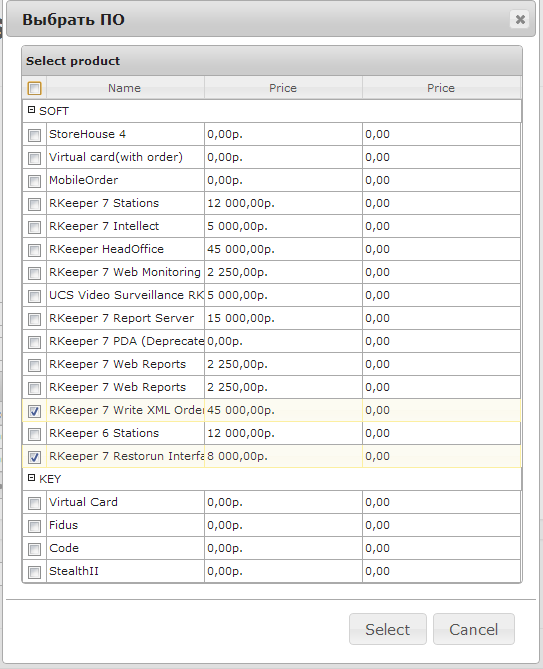Click the second Price column header

pyautogui.click(x=441, y=88)
